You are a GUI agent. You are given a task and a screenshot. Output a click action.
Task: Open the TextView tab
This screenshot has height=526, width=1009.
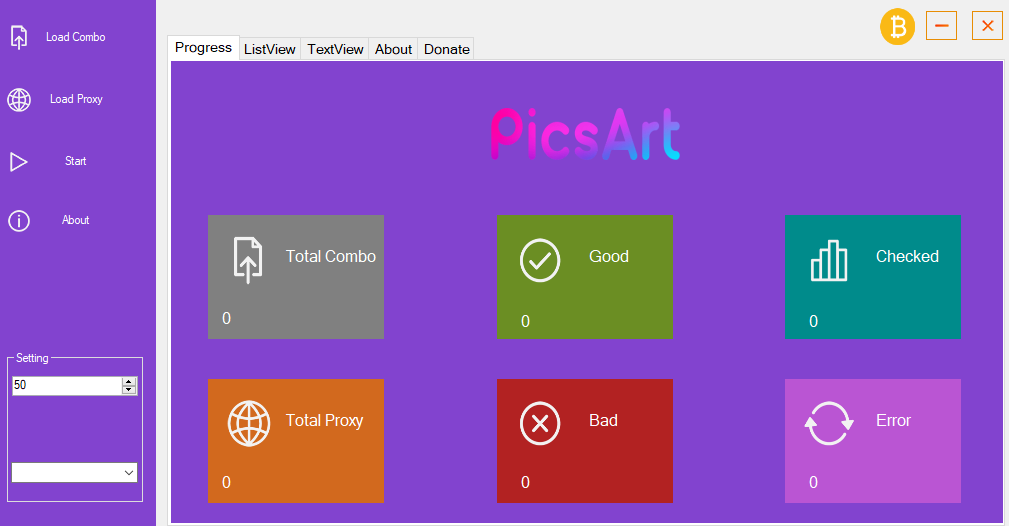point(335,49)
